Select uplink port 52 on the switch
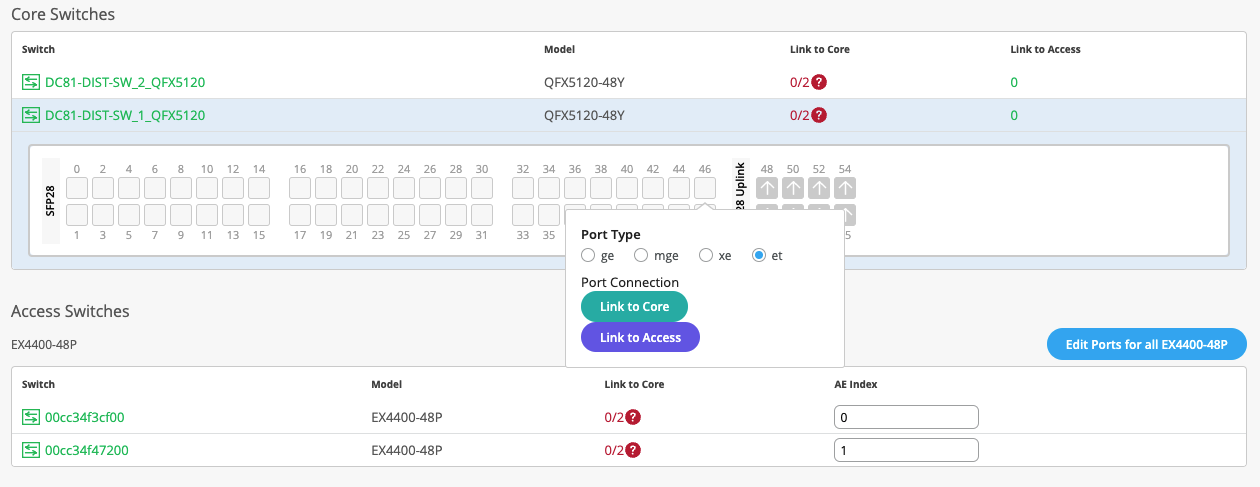 [x=819, y=188]
